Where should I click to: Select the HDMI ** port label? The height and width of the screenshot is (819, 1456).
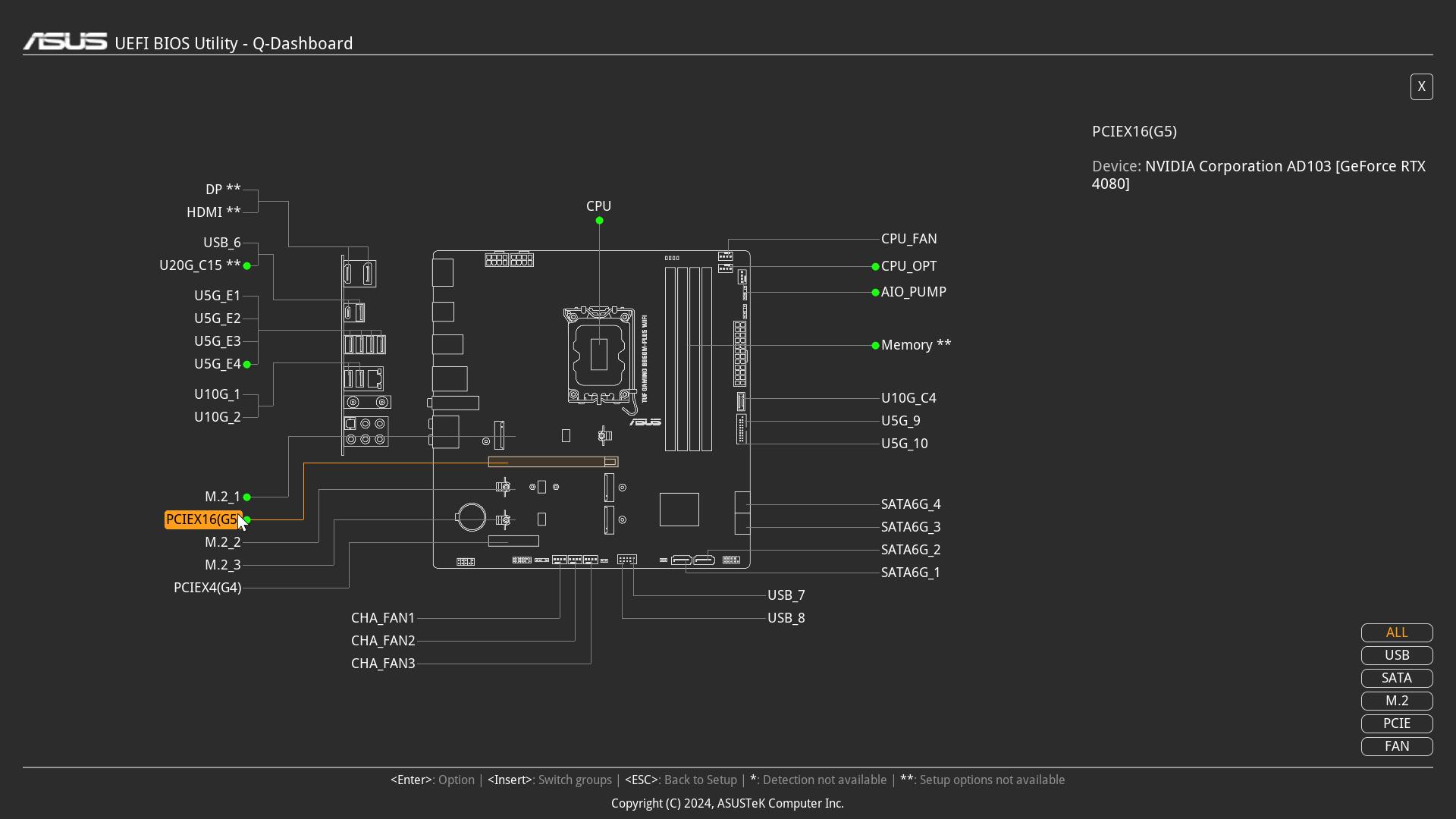coord(214,212)
